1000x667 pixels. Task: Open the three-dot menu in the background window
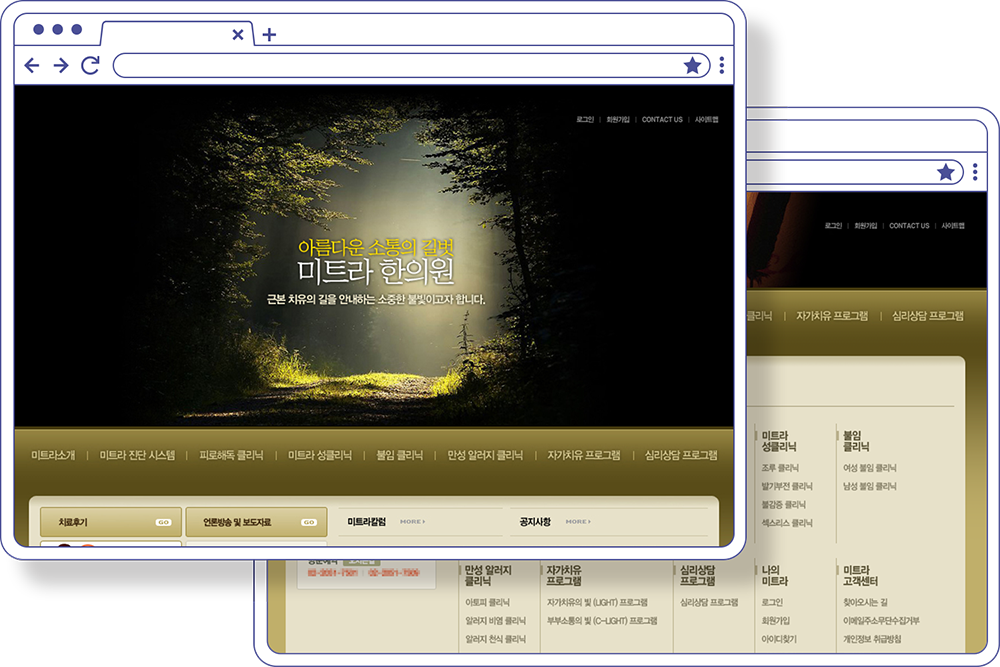pos(975,171)
